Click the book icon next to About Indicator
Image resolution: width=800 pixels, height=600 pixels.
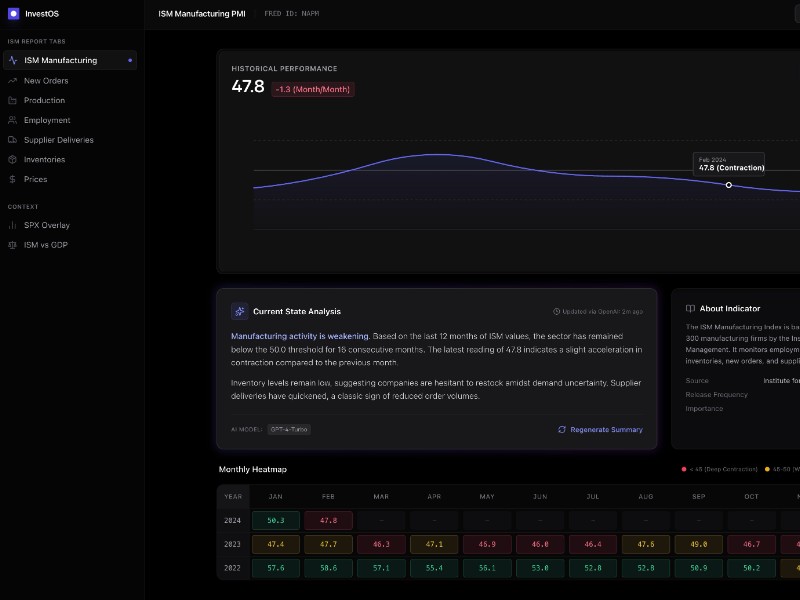point(690,309)
